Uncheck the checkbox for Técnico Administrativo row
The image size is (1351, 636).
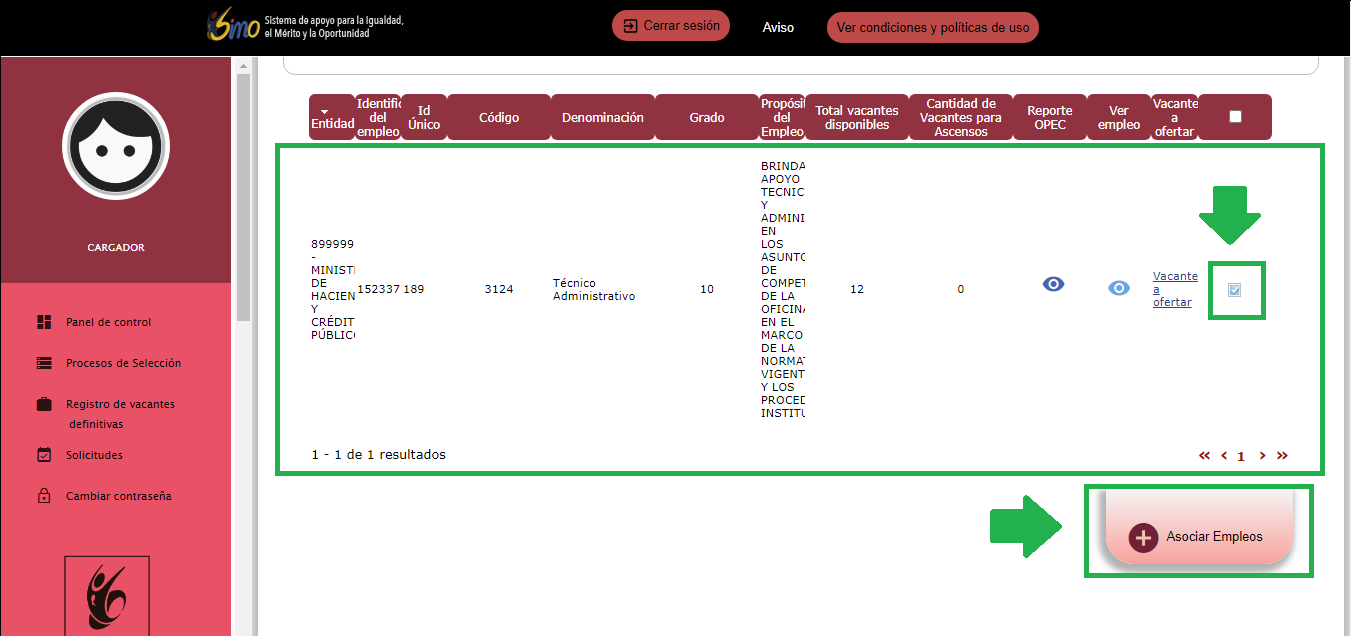pyautogui.click(x=1235, y=290)
